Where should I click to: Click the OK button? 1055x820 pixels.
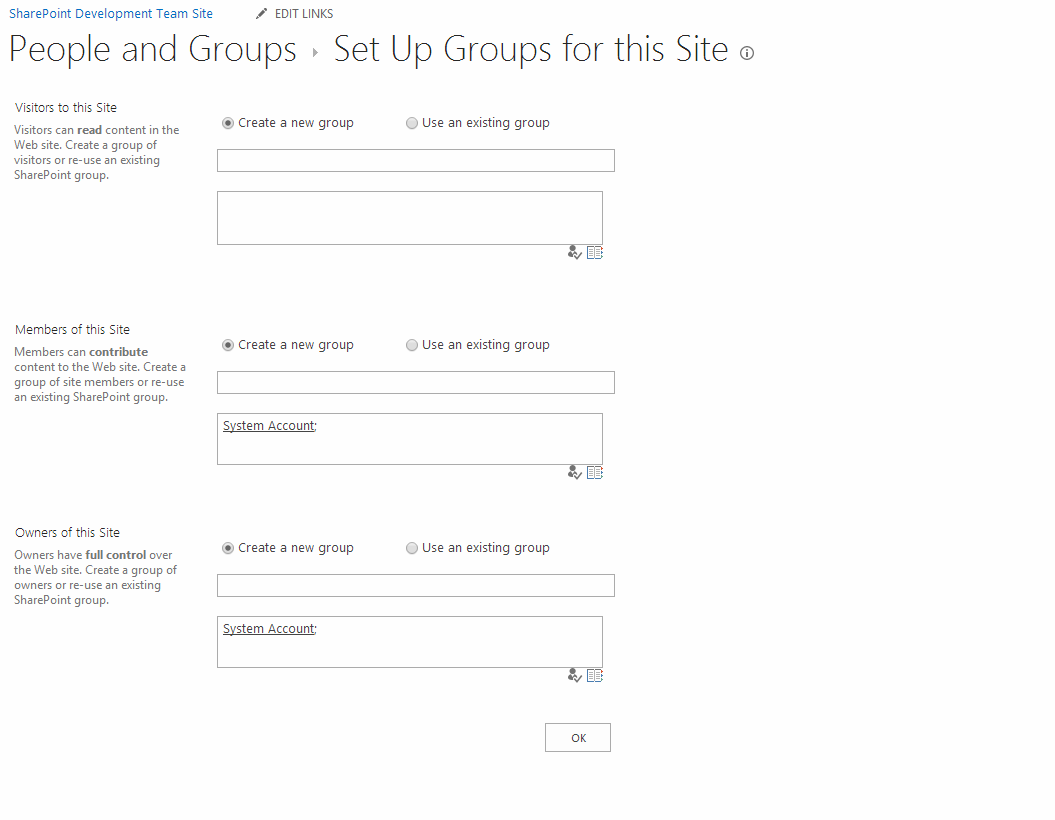(x=577, y=737)
